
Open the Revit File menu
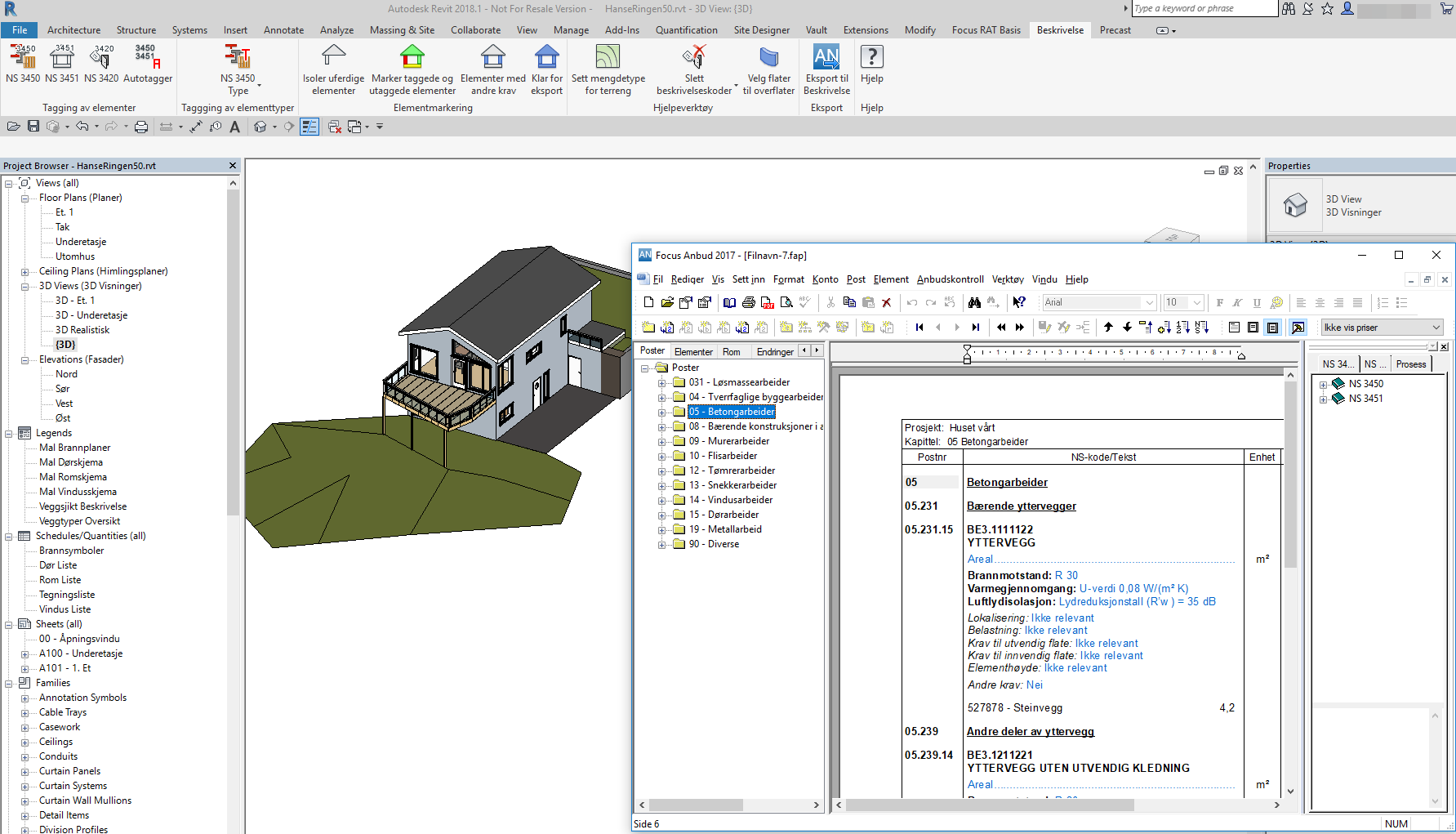20,30
